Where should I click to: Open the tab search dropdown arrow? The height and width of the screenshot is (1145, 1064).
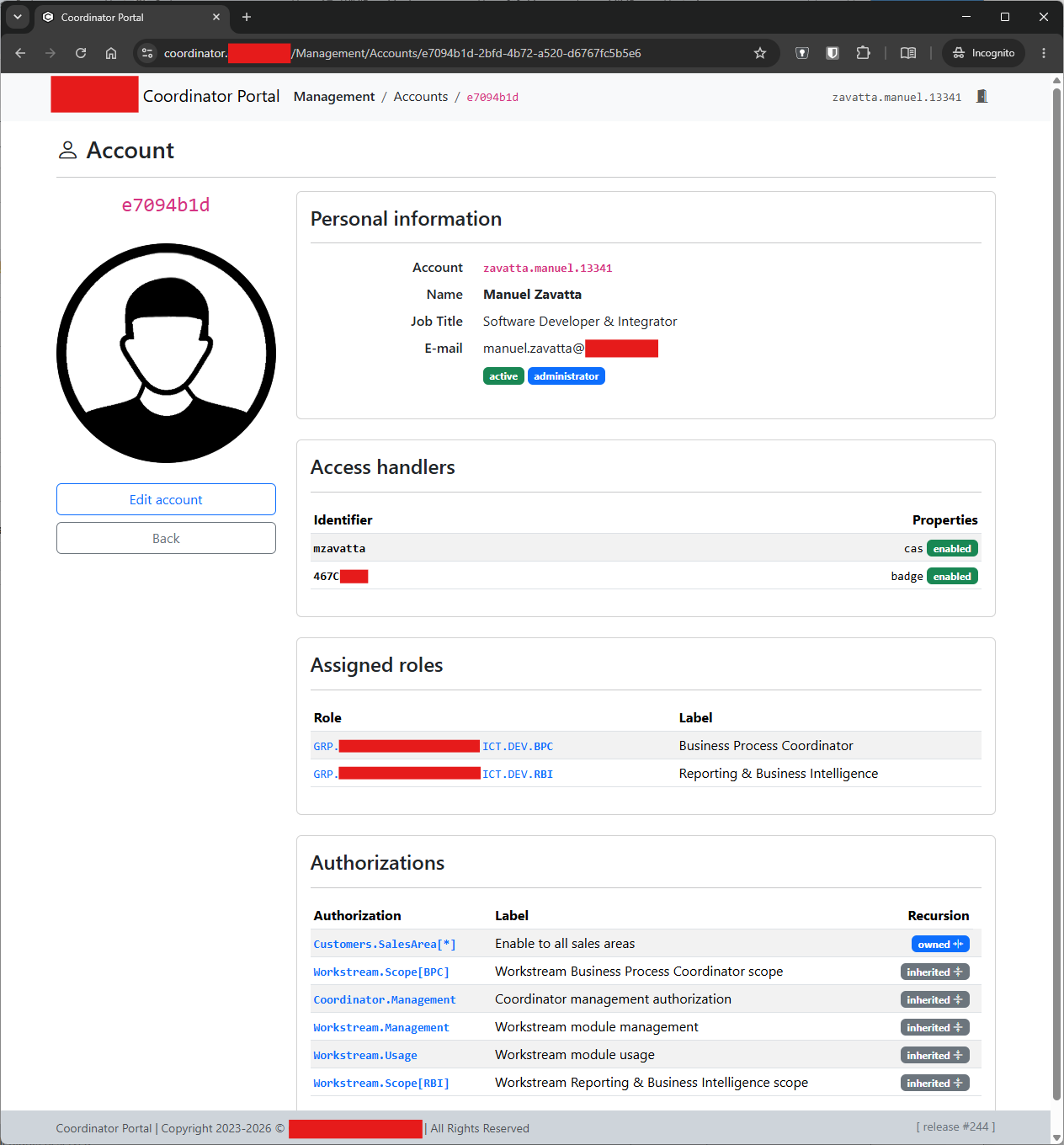click(18, 17)
